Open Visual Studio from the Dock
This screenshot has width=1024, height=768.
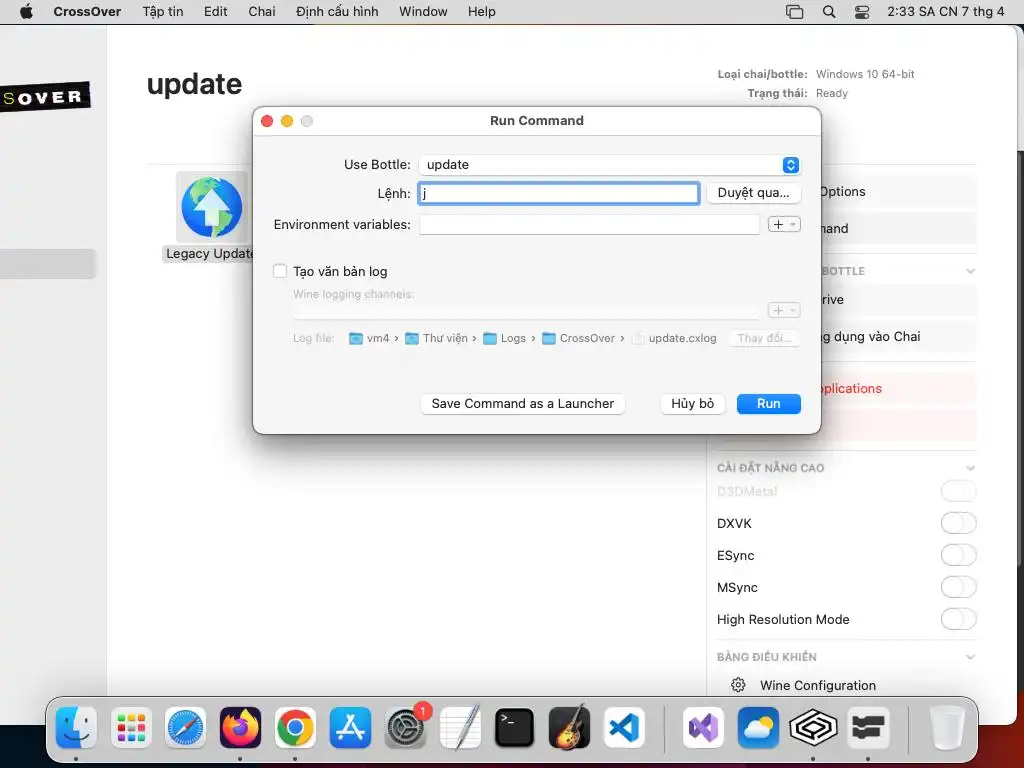(703, 727)
